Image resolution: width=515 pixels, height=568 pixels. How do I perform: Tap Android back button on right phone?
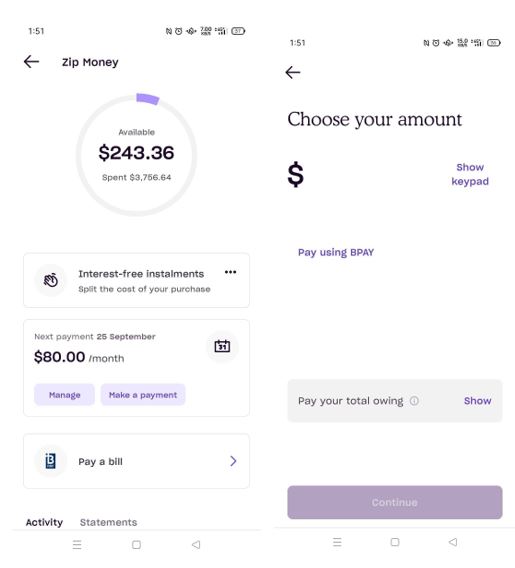[453, 542]
